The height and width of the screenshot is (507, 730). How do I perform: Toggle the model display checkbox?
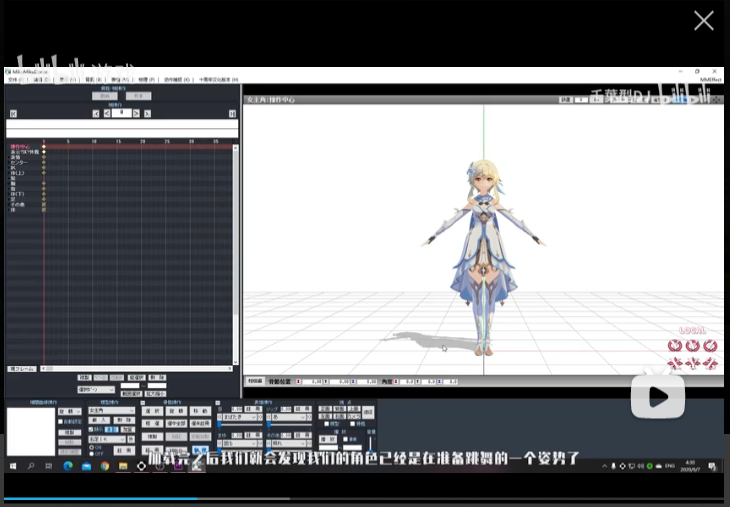[x=91, y=429]
